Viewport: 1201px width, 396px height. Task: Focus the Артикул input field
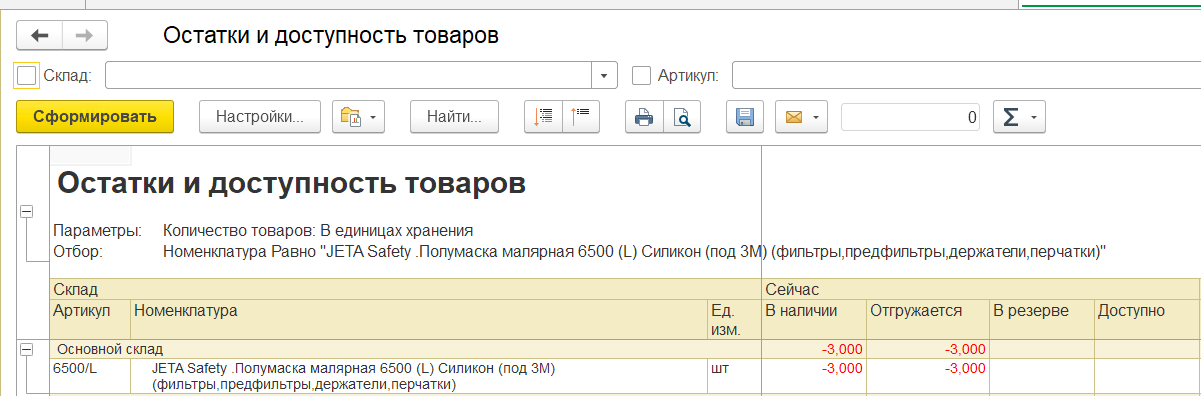click(966, 75)
